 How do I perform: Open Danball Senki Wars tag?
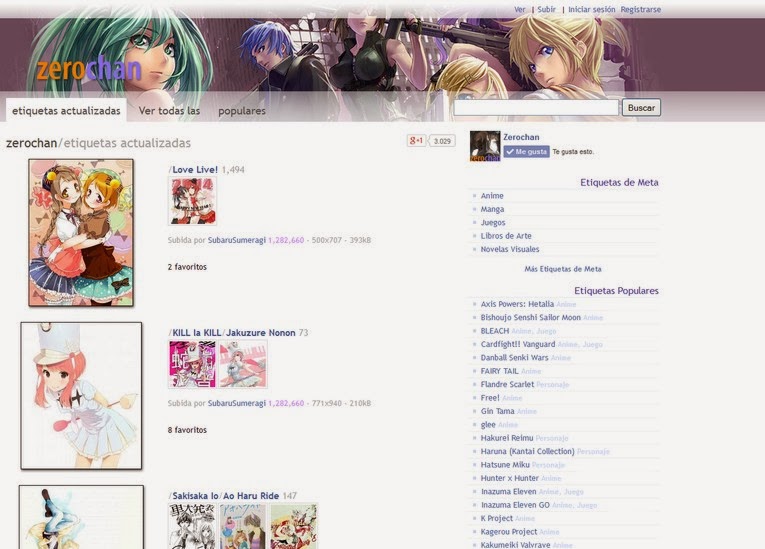[x=514, y=358]
